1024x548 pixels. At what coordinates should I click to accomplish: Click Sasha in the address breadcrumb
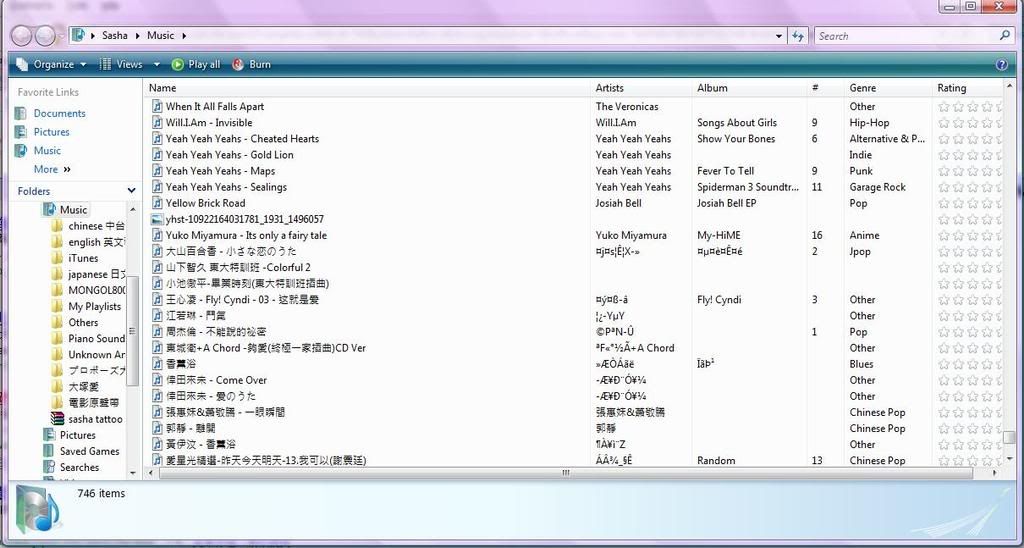point(115,35)
